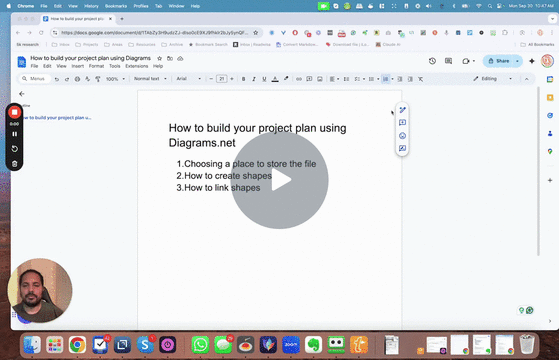Click the Menus search field

click(34, 78)
